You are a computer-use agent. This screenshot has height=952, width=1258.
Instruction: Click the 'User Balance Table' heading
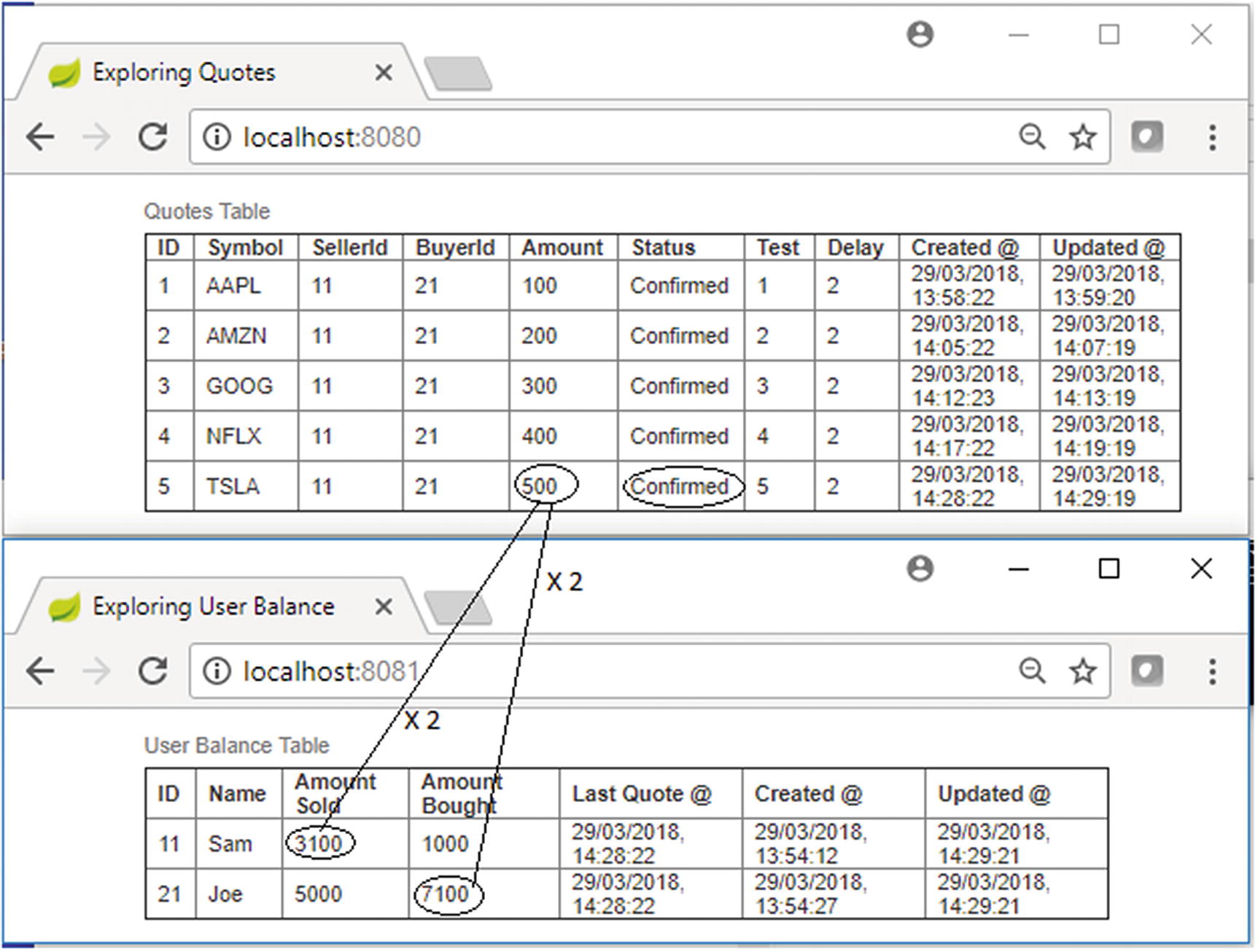[237, 745]
